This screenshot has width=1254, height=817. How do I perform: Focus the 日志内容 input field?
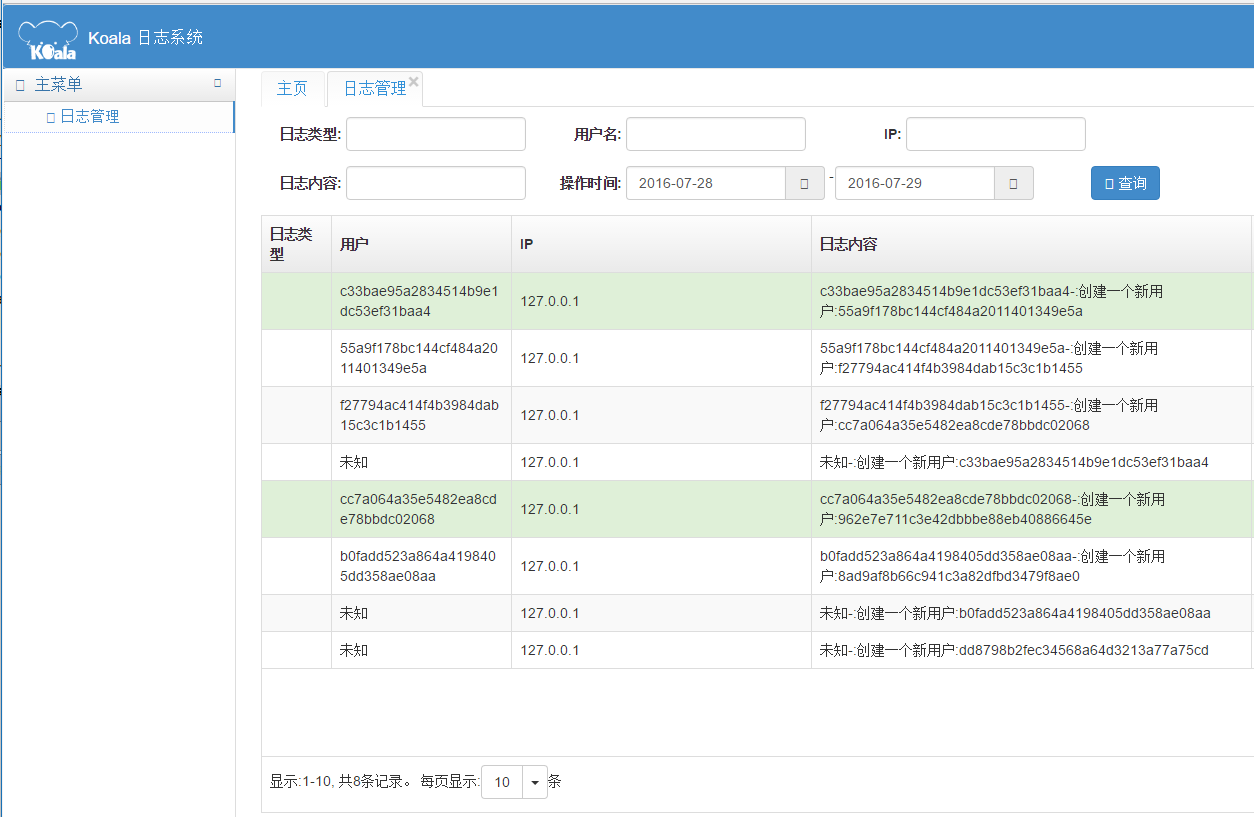click(x=435, y=183)
